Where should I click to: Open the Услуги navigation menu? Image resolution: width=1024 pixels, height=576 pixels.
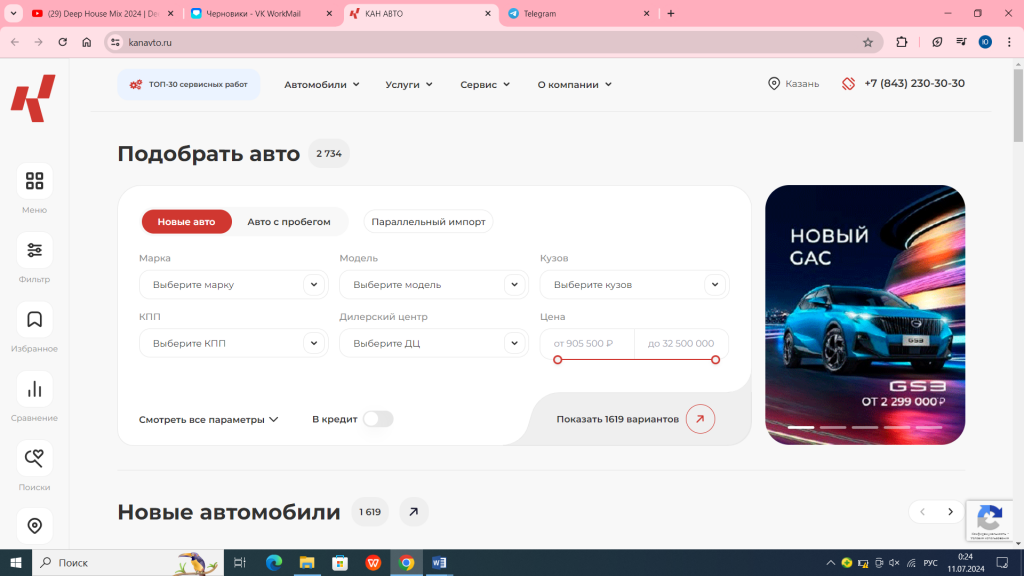[409, 85]
